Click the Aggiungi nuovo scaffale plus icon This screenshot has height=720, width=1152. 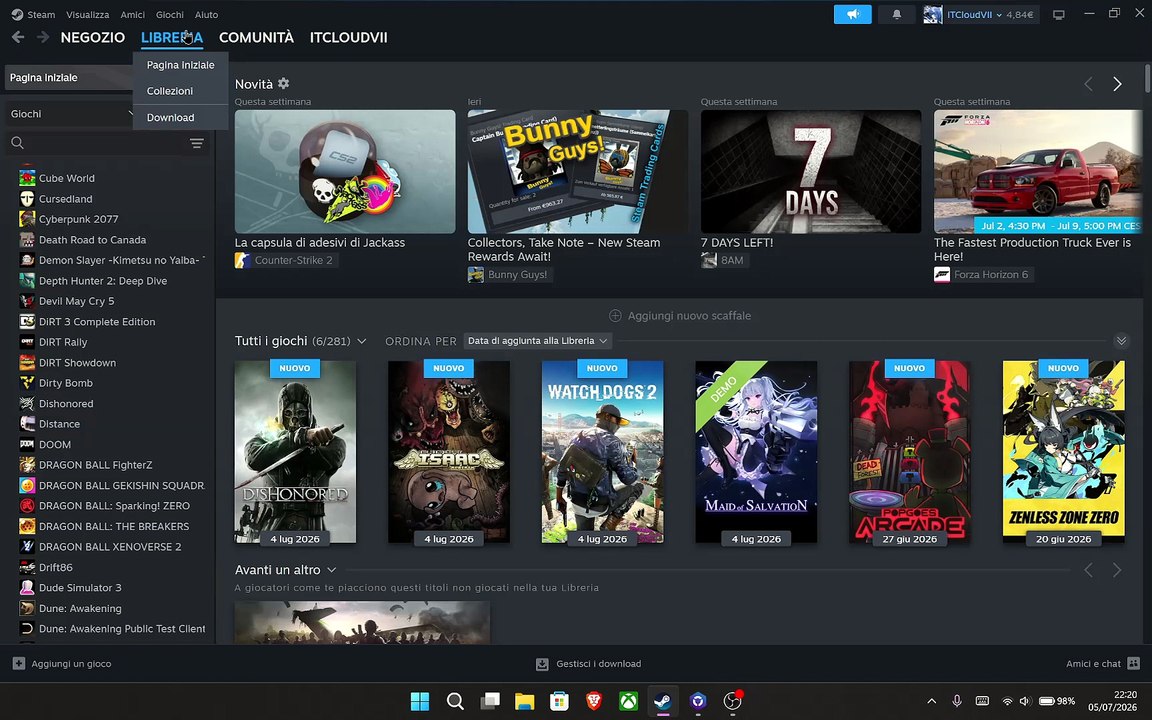pos(616,315)
